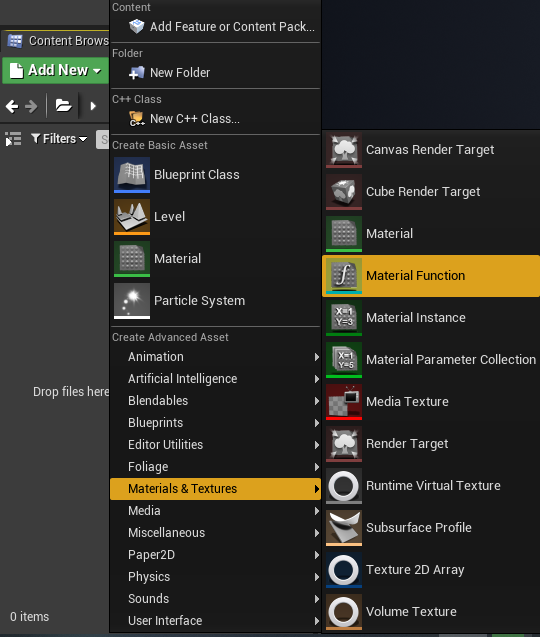540x637 pixels.
Task: Select the Subsurface Profile icon
Action: coord(344,528)
